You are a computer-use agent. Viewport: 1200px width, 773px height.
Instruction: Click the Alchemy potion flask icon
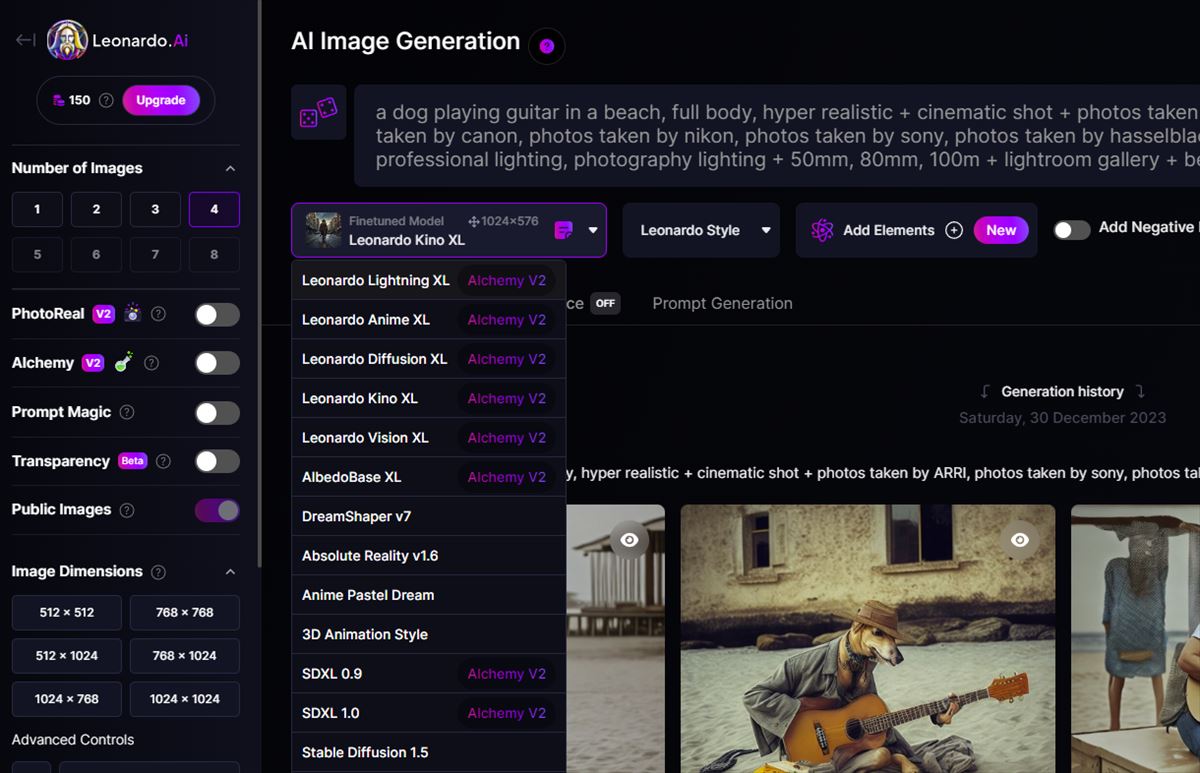123,362
